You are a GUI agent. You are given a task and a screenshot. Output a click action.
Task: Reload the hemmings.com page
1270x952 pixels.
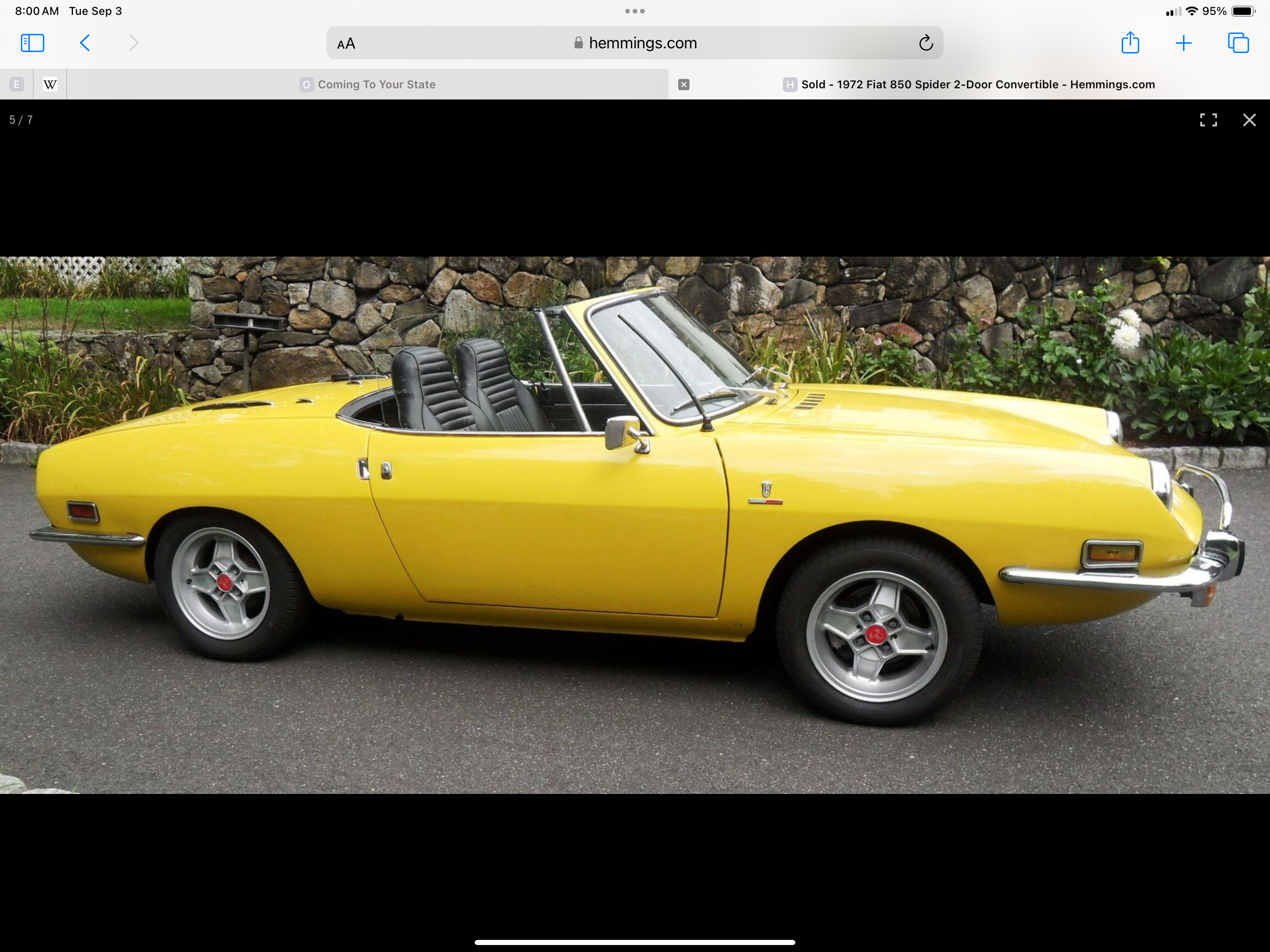point(926,43)
